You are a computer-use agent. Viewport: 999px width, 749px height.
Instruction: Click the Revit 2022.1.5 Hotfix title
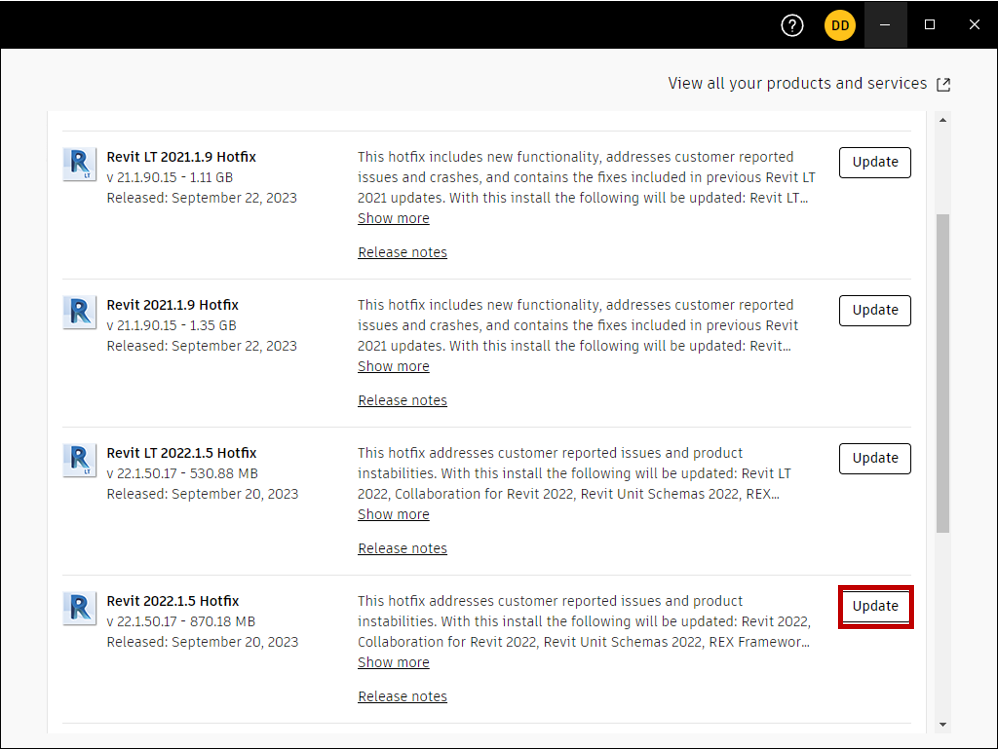(x=173, y=601)
